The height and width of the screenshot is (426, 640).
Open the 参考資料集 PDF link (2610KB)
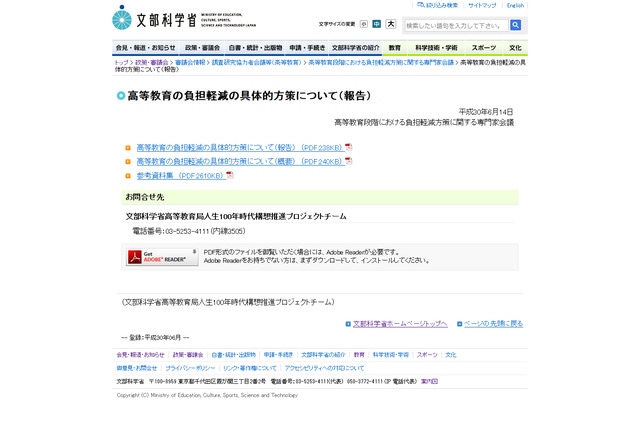pos(181,176)
